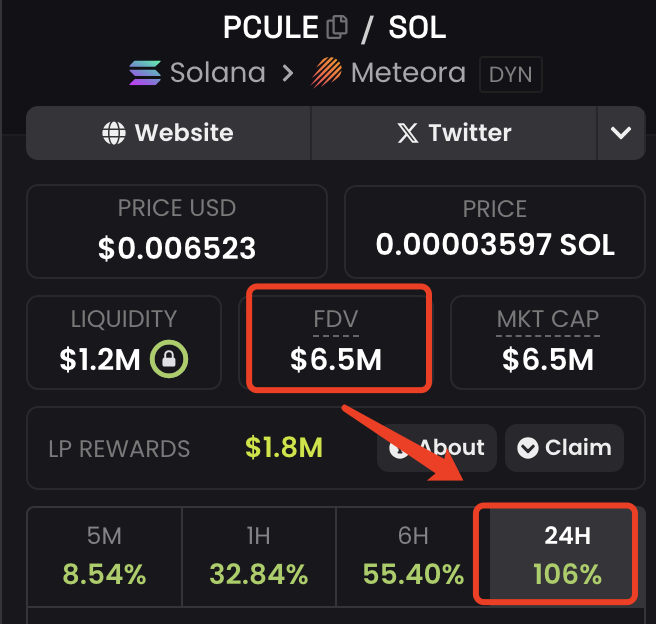The width and height of the screenshot is (656, 624).
Task: Click the checkmark icon in Claim button
Action: [x=528, y=448]
